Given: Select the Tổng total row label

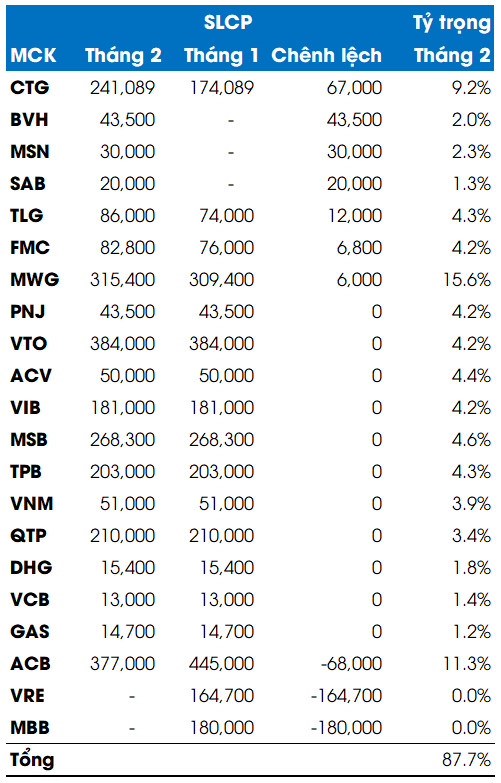Looking at the screenshot, I should (32, 760).
